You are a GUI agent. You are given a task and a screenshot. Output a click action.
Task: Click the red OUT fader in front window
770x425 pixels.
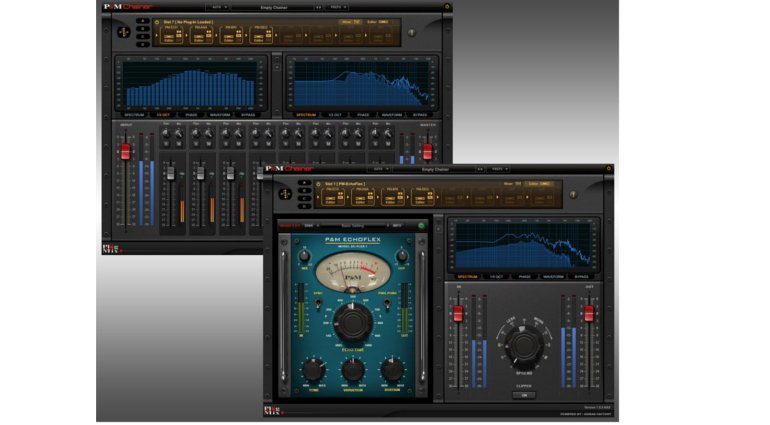589,313
